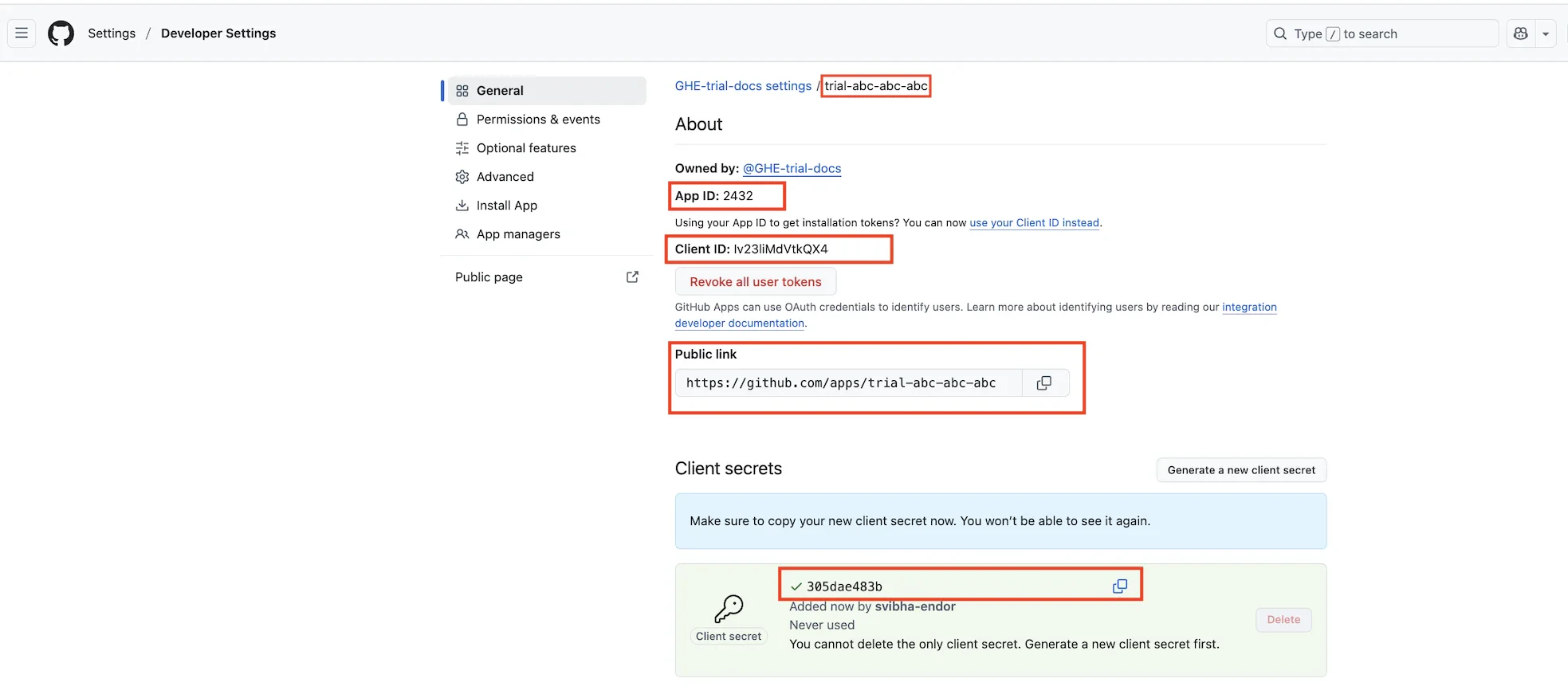Open GHE-trial-docs settings link
Screen dimensions: 1568x698
tap(743, 86)
